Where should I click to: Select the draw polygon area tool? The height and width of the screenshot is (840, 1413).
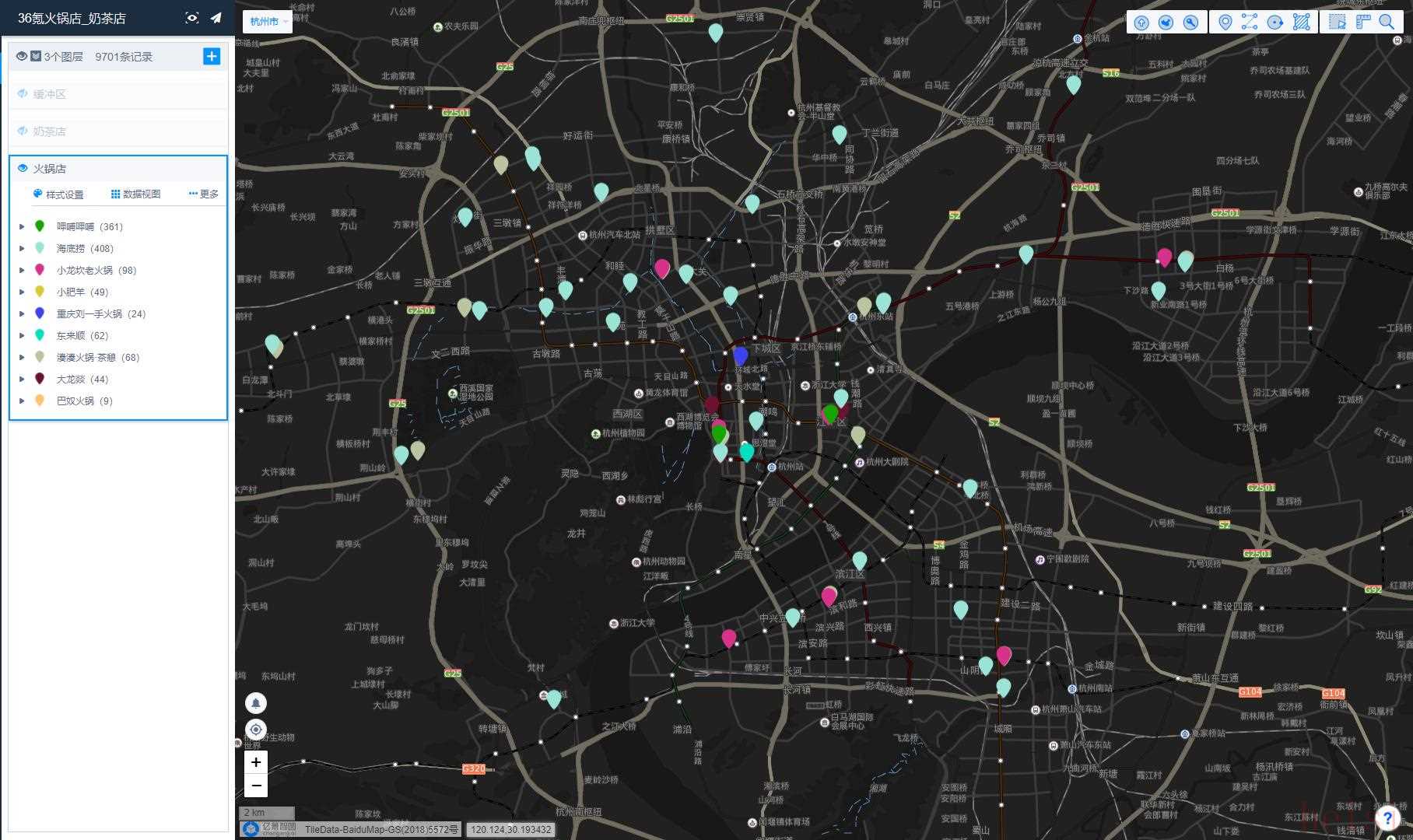click(x=1301, y=22)
